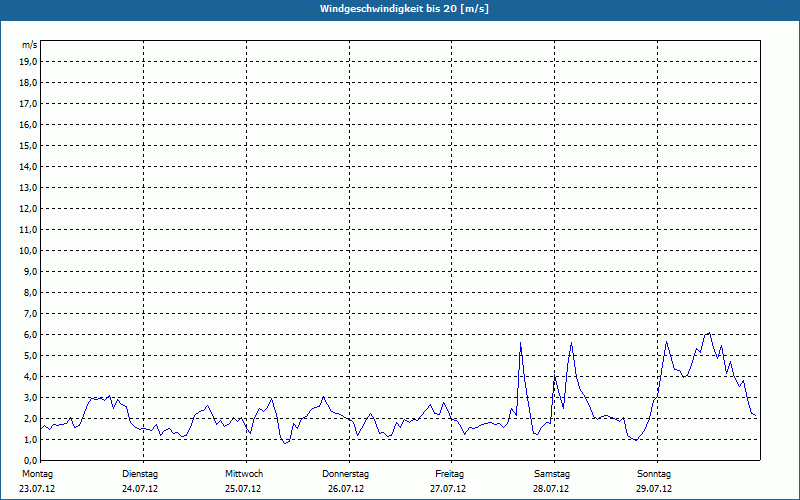
Task: Click the 15,0 axis value
Action: point(28,145)
